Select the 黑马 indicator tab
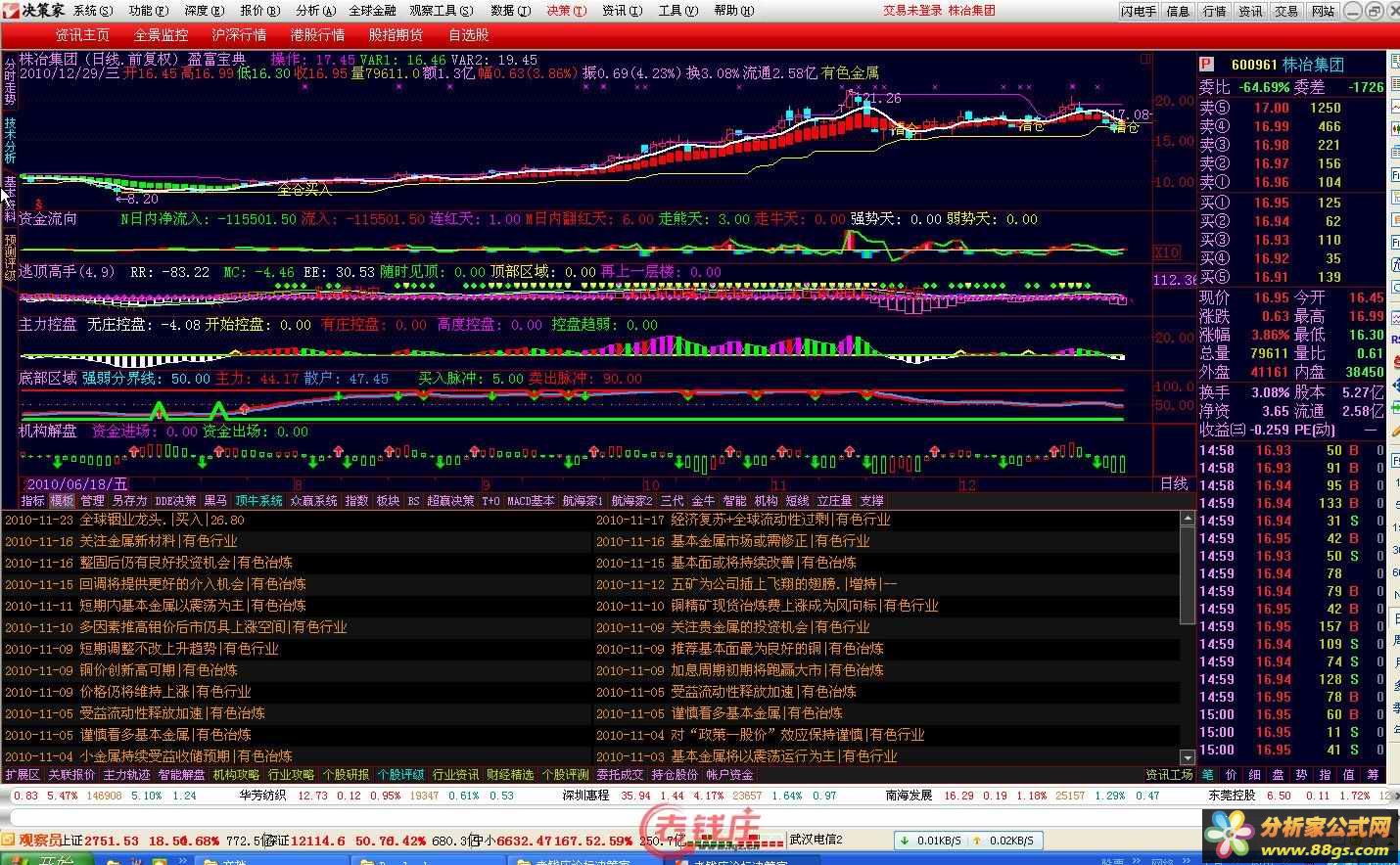 [215, 500]
